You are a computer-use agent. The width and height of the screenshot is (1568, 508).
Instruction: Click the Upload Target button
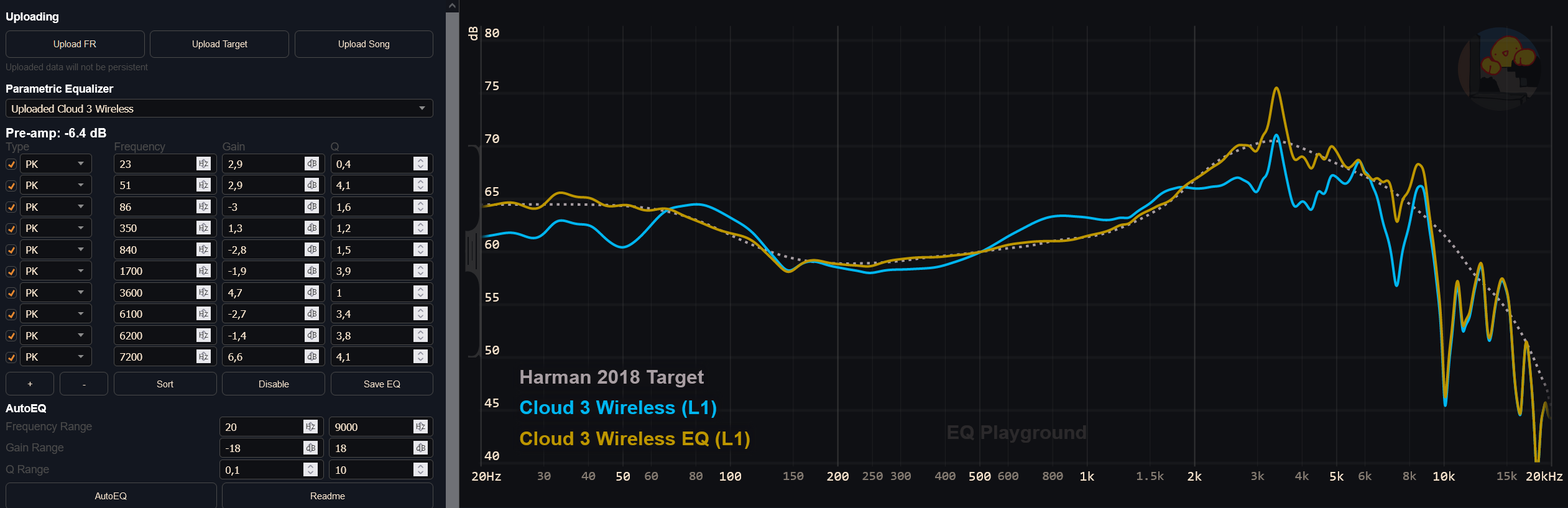click(x=219, y=44)
